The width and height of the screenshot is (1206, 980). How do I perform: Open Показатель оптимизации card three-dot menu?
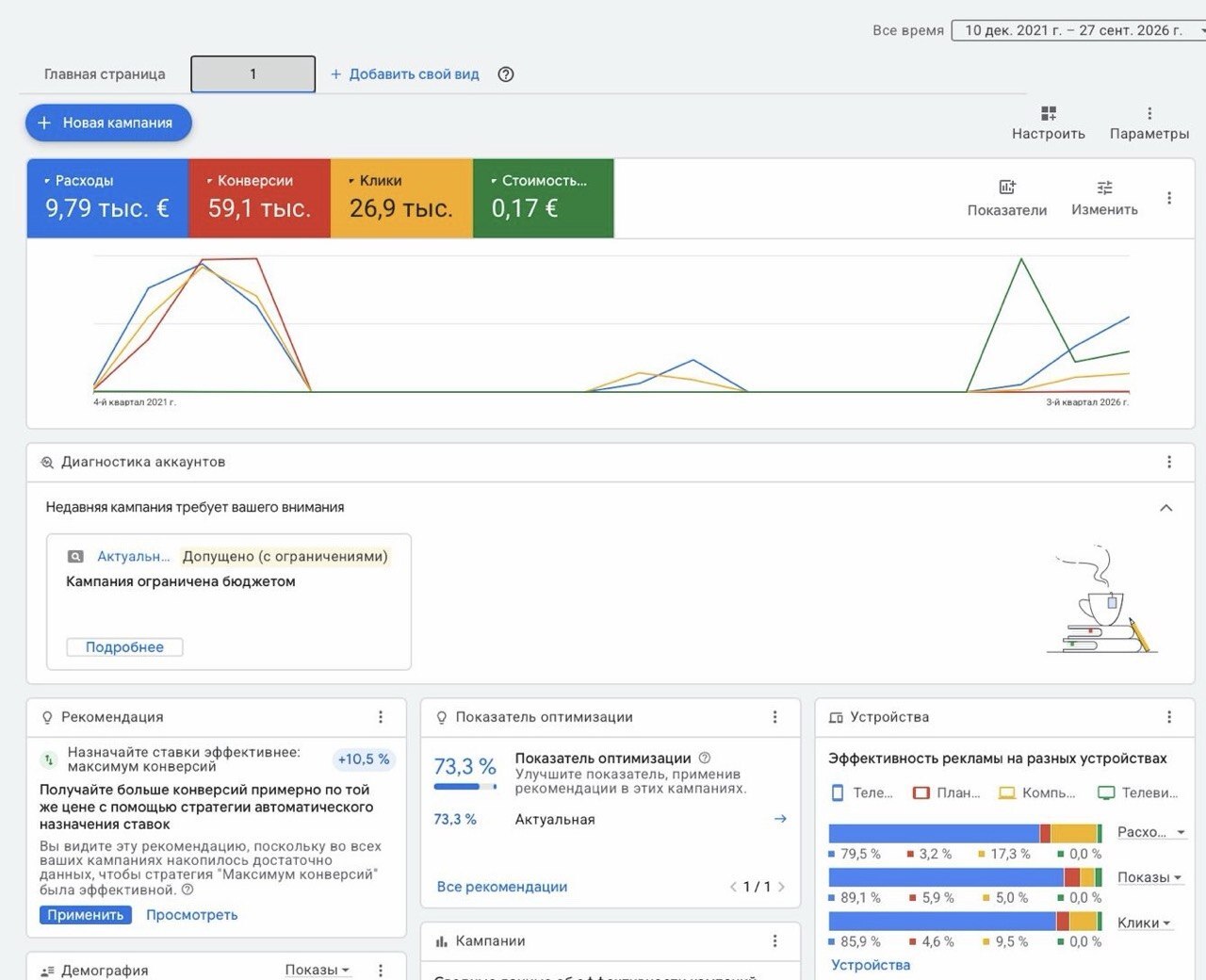coord(775,717)
